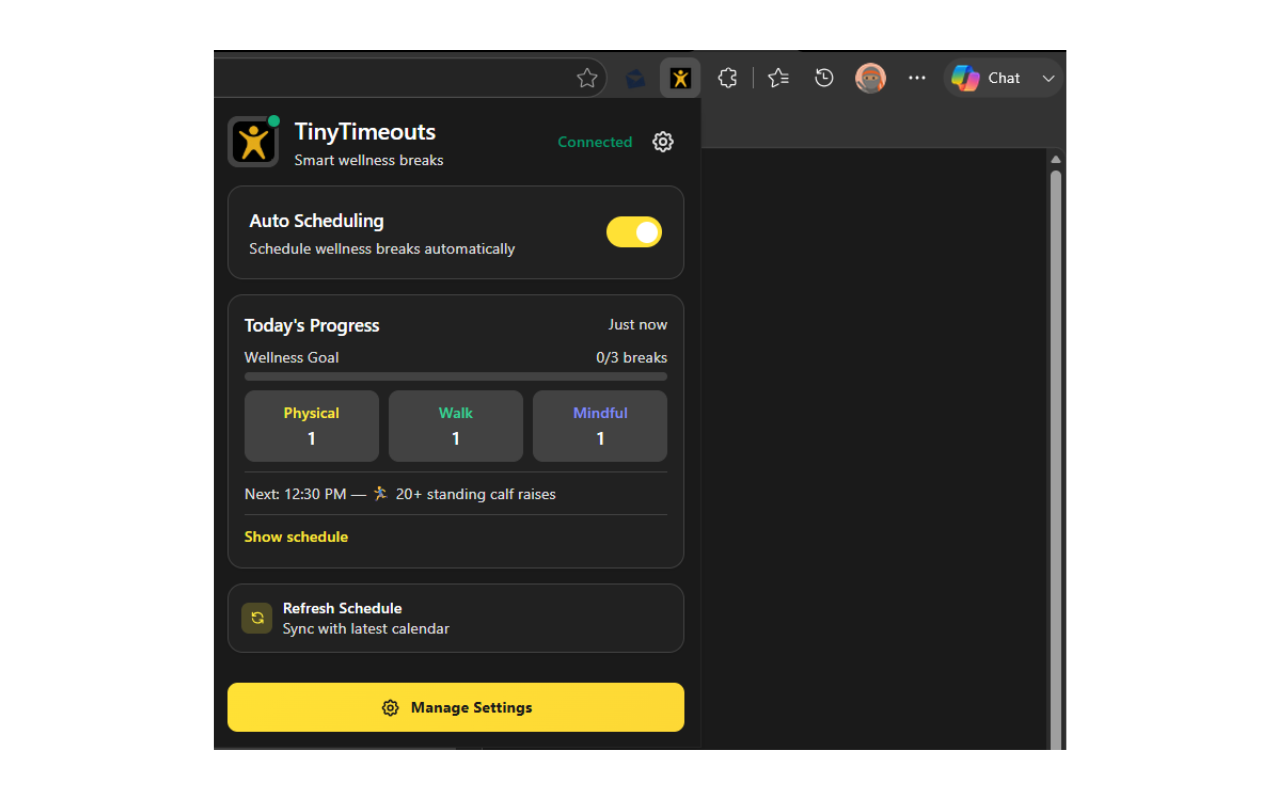Open the browser Extensions puzzle icon
1280x800 pixels.
pos(727,78)
